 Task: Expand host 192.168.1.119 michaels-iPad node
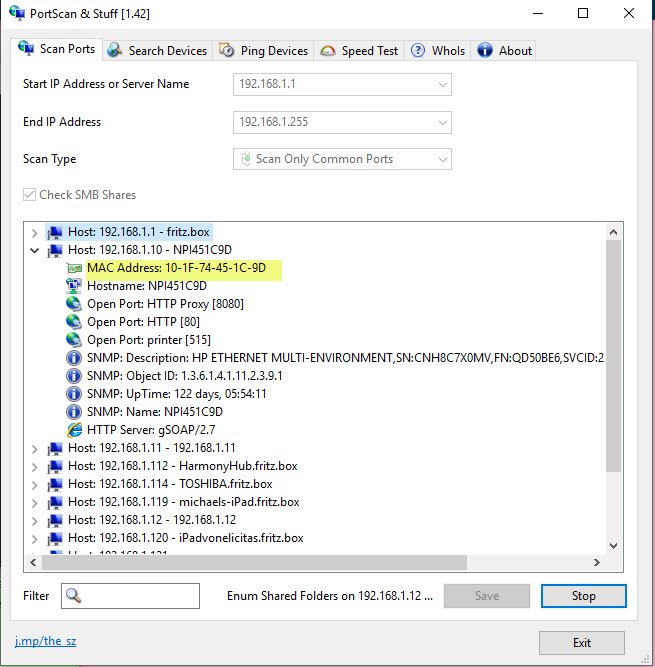click(x=34, y=503)
